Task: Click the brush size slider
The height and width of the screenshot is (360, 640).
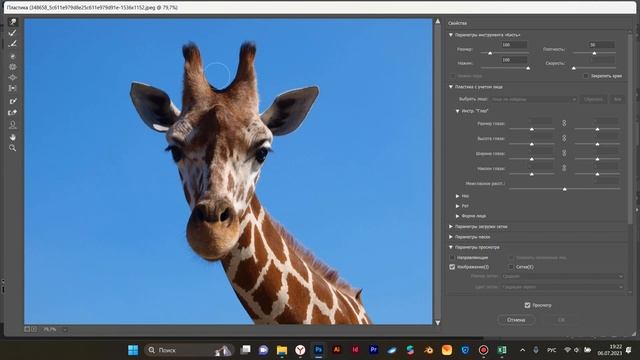Action: [x=505, y=53]
